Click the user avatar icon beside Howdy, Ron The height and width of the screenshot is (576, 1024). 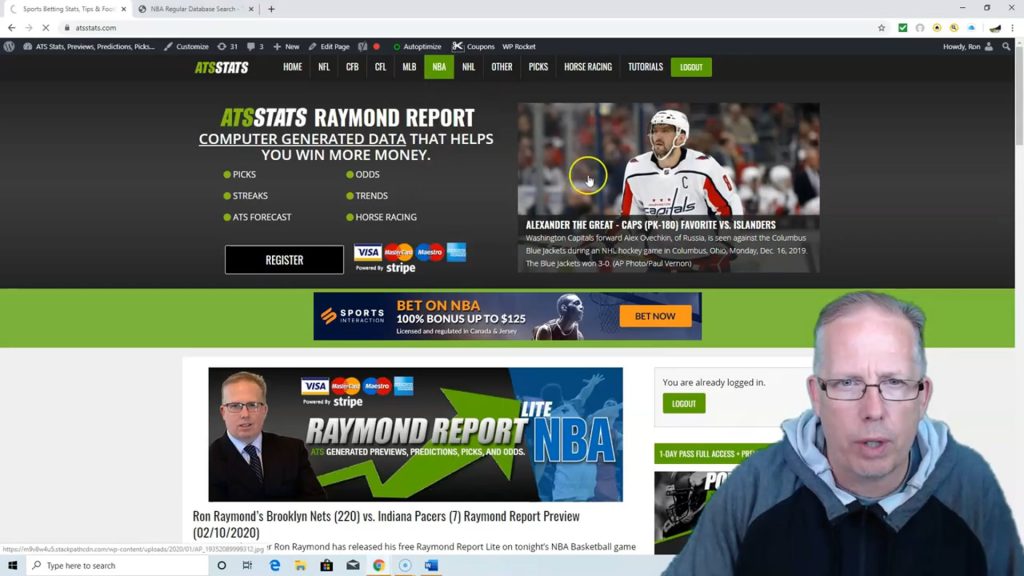coord(989,46)
